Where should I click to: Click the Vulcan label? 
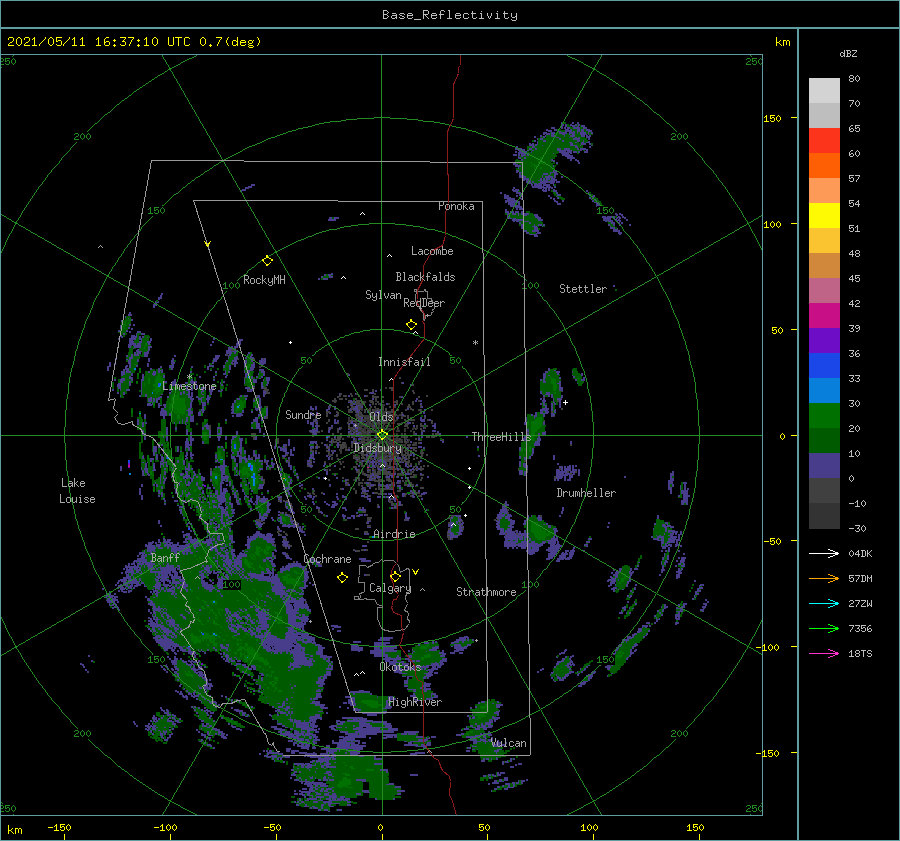pos(509,743)
